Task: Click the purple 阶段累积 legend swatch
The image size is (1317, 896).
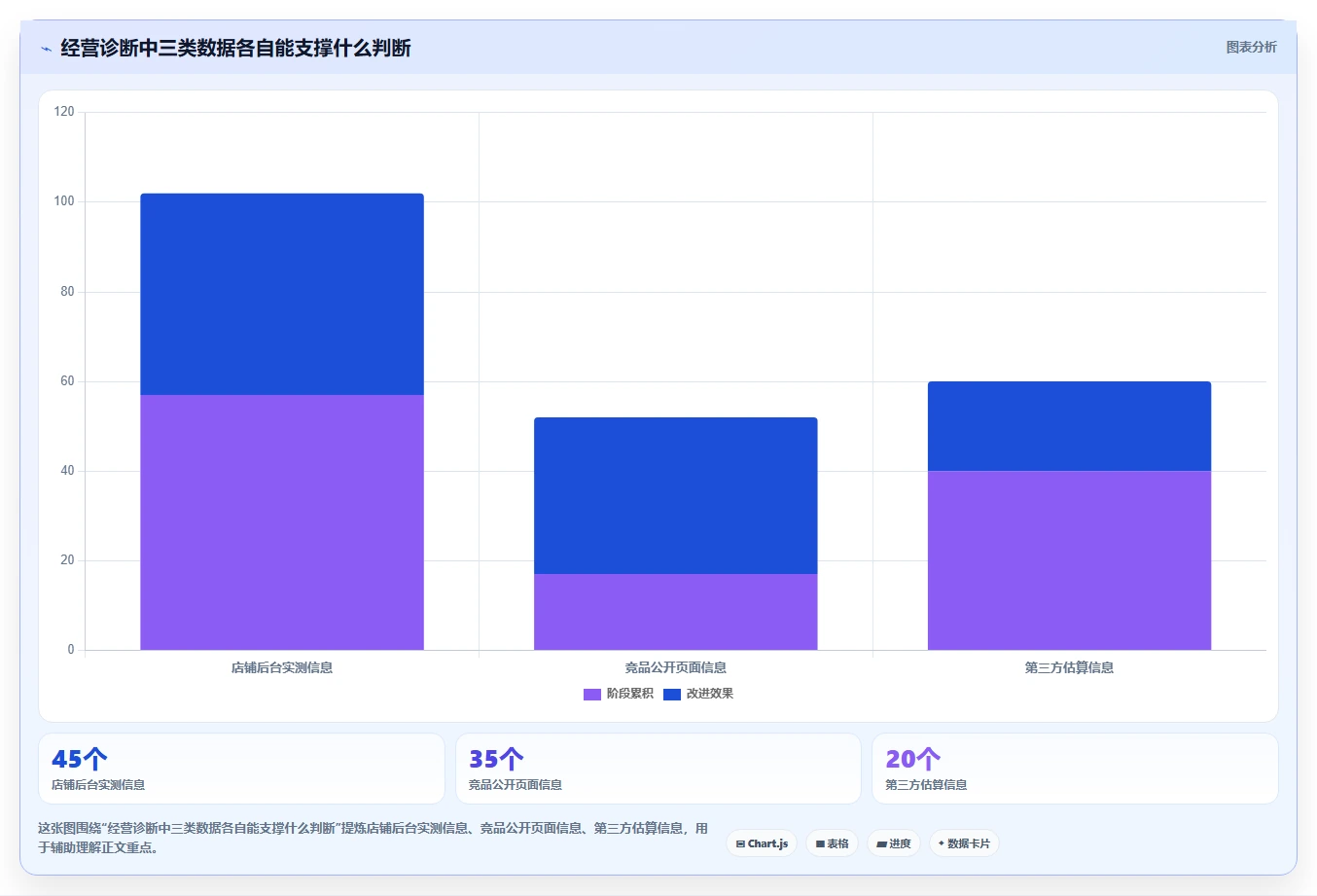Action: [x=592, y=694]
